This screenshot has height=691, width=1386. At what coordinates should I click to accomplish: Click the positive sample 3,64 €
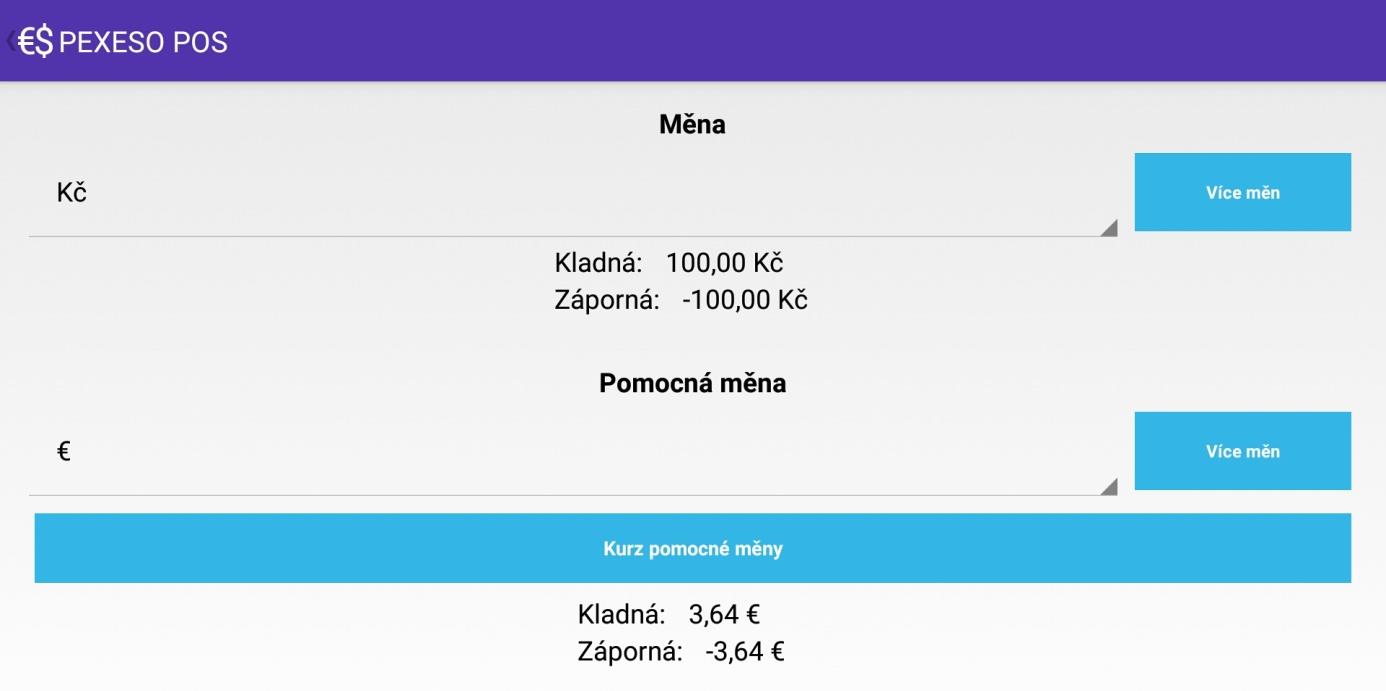tap(724, 615)
